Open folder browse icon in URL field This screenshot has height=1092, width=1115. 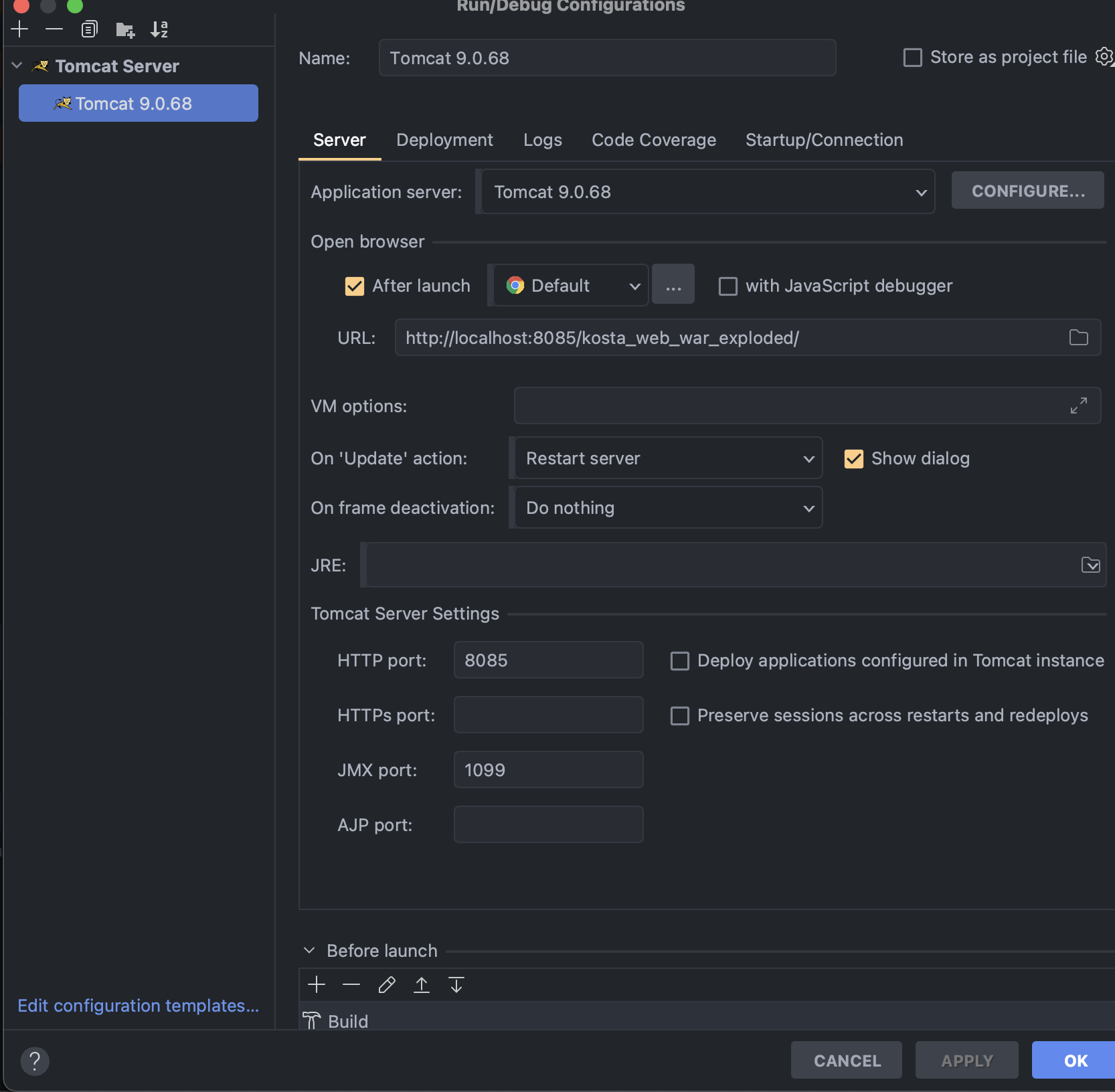[1079, 337]
